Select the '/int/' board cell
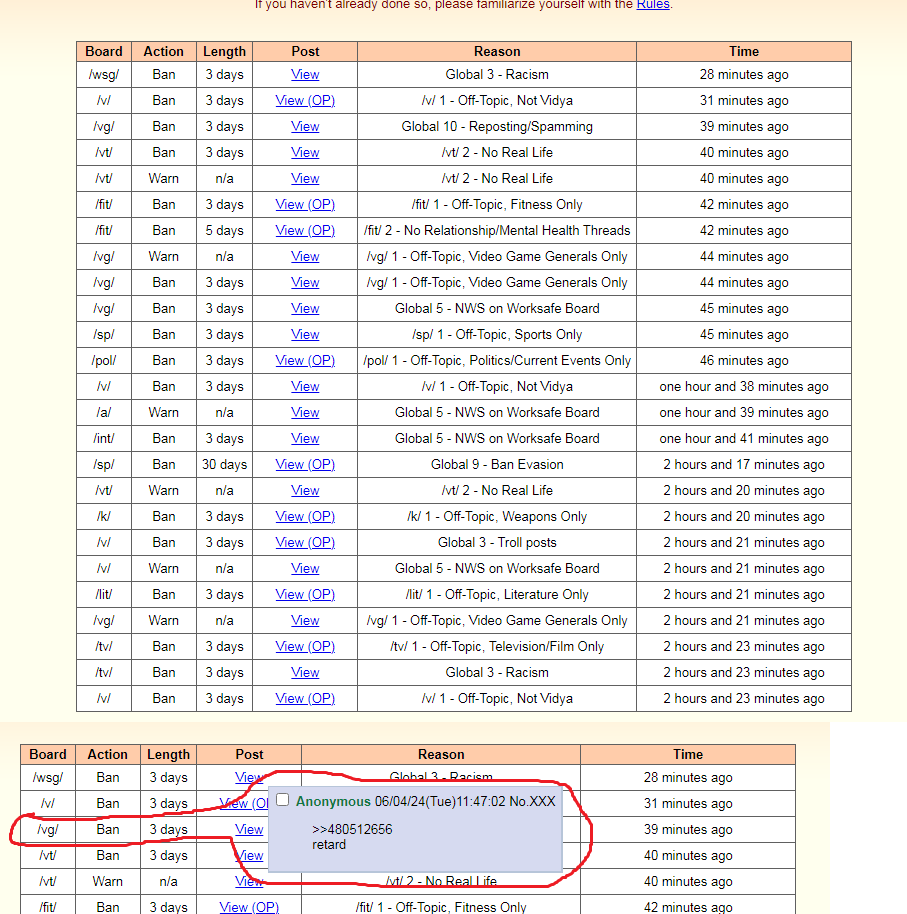907x914 pixels. click(x=104, y=438)
